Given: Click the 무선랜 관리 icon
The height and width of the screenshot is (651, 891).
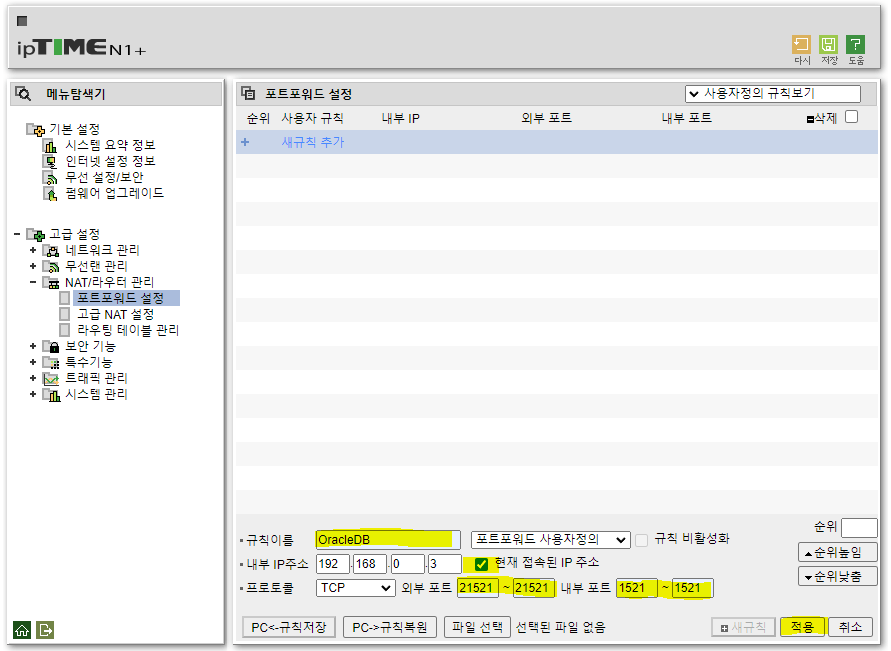Looking at the screenshot, I should coord(51,266).
